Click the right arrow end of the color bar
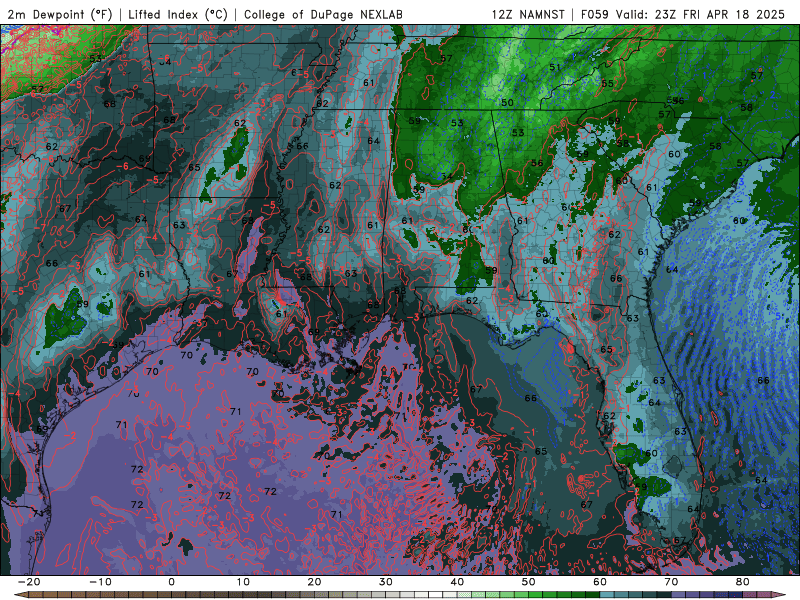800x600 pixels. pyautogui.click(x=779, y=595)
